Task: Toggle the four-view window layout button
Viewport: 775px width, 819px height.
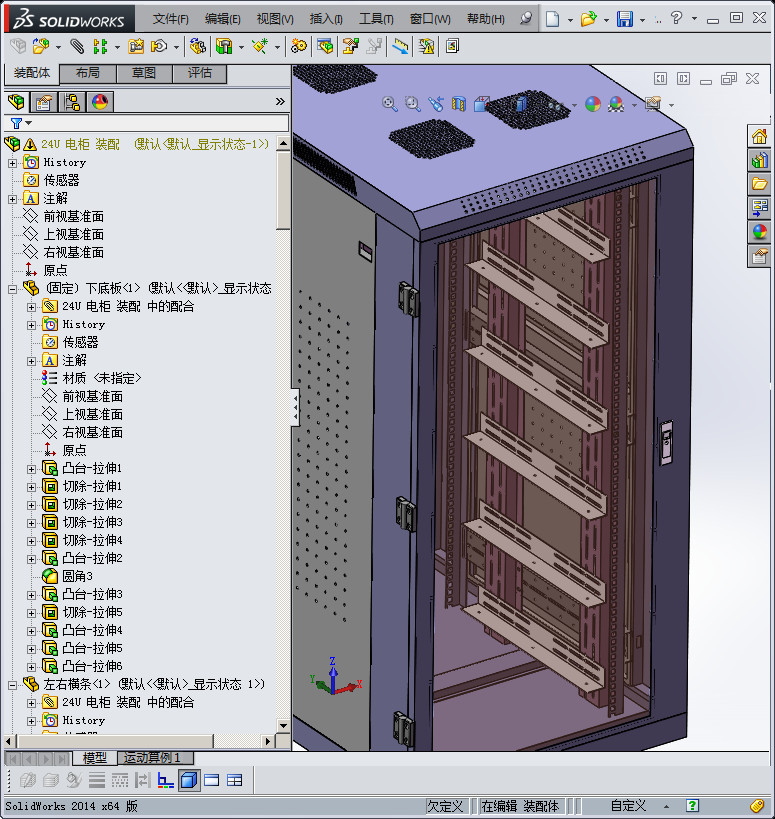Action: click(x=234, y=780)
